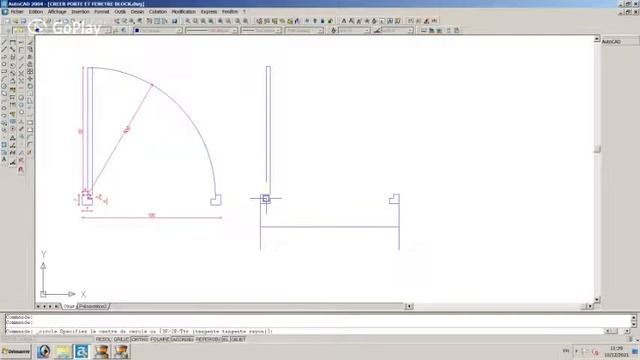640x360 pixels.
Task: Click the system clock in taskbar
Action: [616, 351]
